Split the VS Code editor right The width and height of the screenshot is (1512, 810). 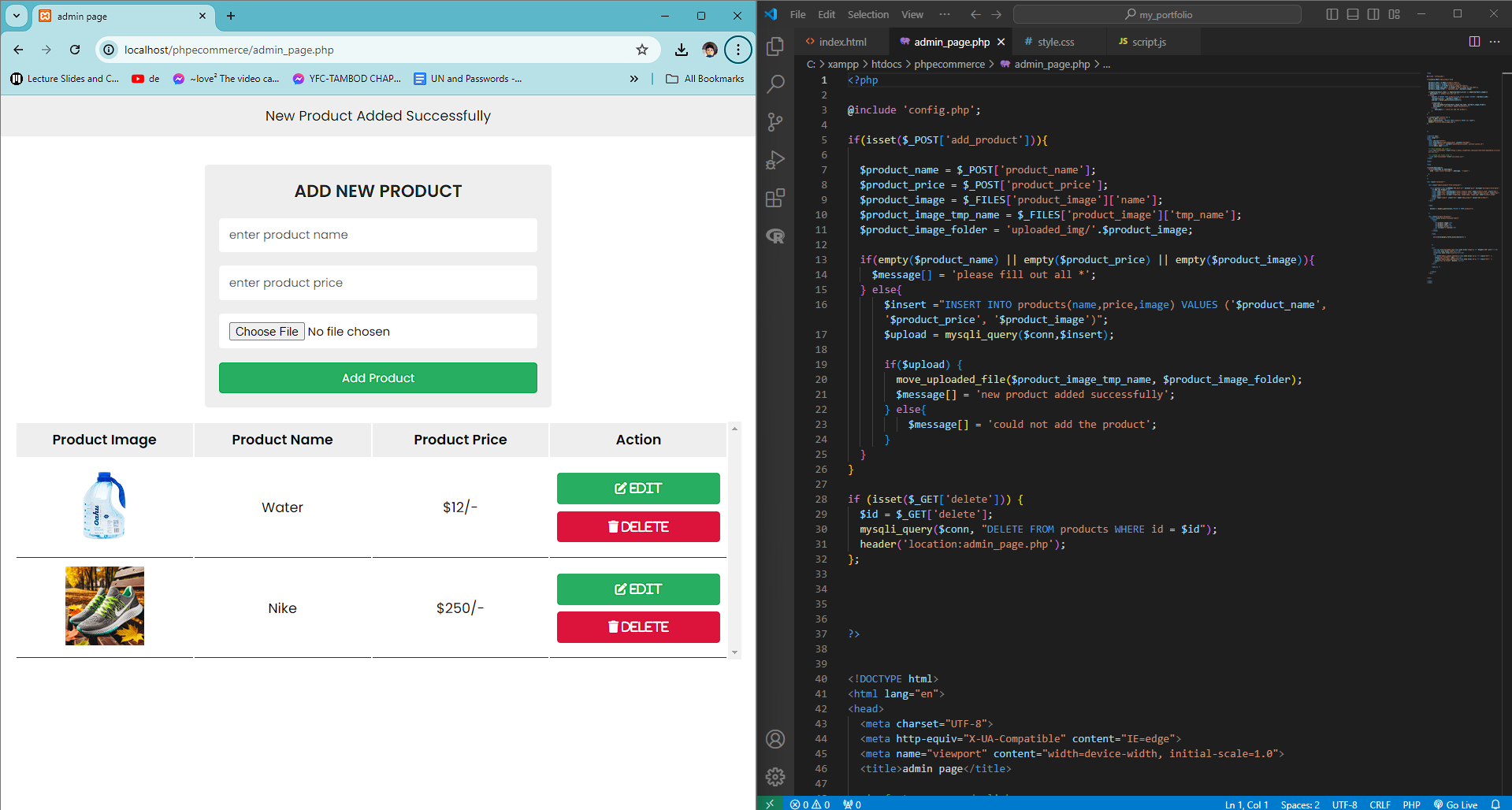(x=1474, y=42)
